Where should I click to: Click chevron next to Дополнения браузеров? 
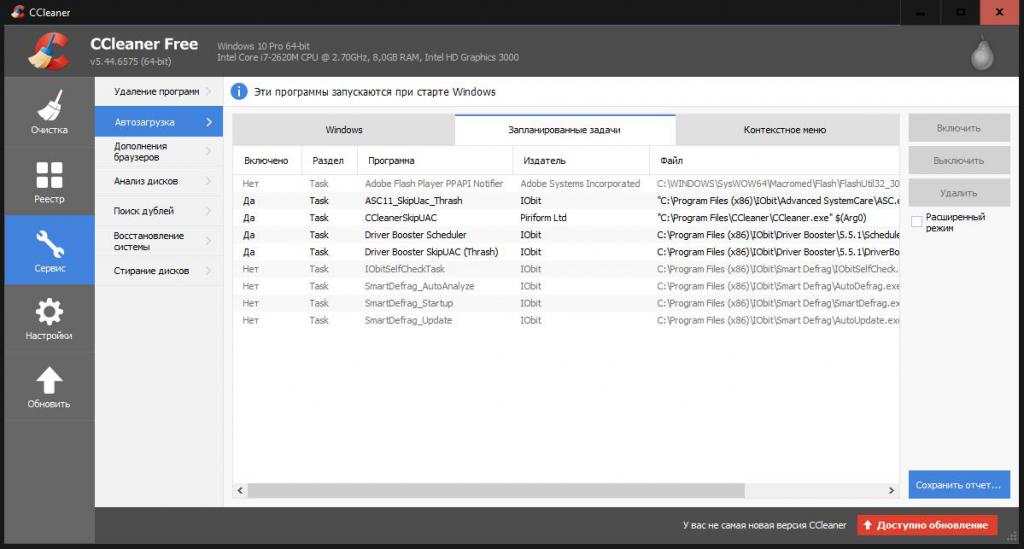[x=209, y=151]
